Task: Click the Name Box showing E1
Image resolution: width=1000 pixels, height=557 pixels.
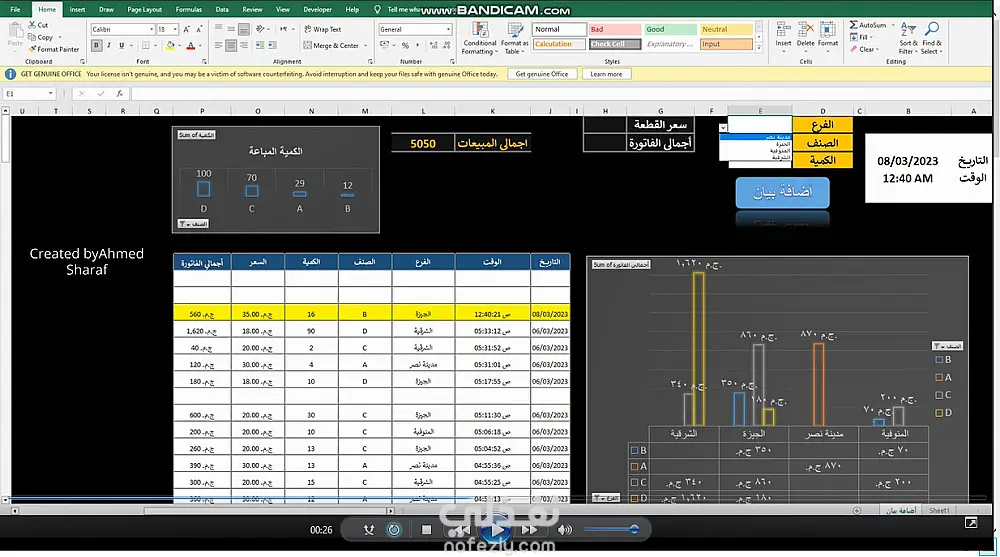Action: click(29, 94)
